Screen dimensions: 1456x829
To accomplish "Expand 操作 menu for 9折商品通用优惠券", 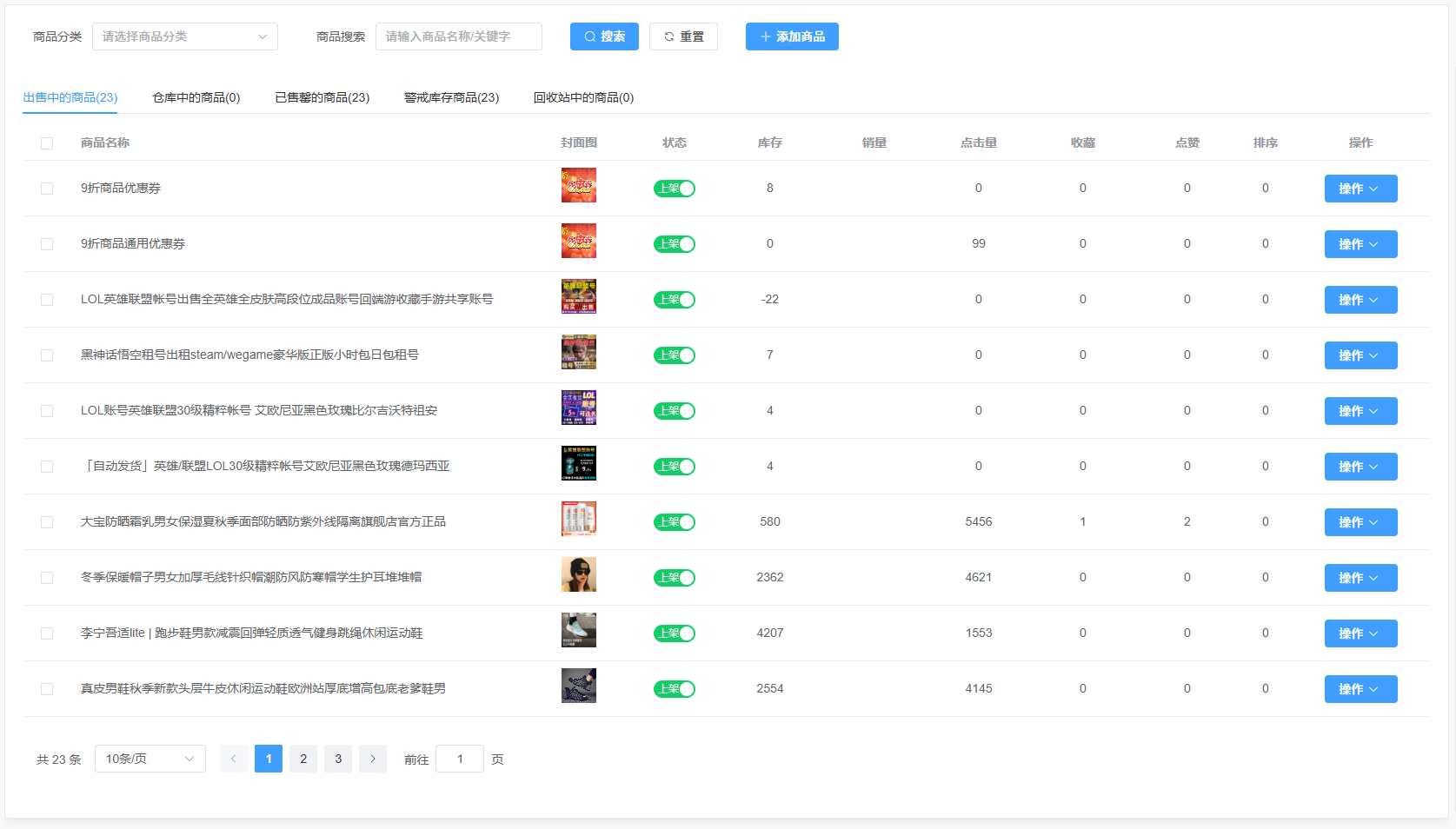I will [1360, 244].
